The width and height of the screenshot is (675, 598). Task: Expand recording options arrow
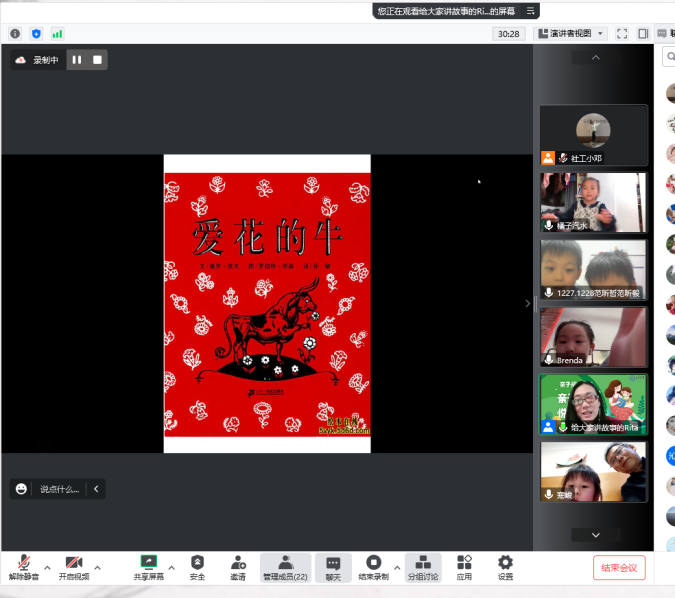click(x=397, y=567)
